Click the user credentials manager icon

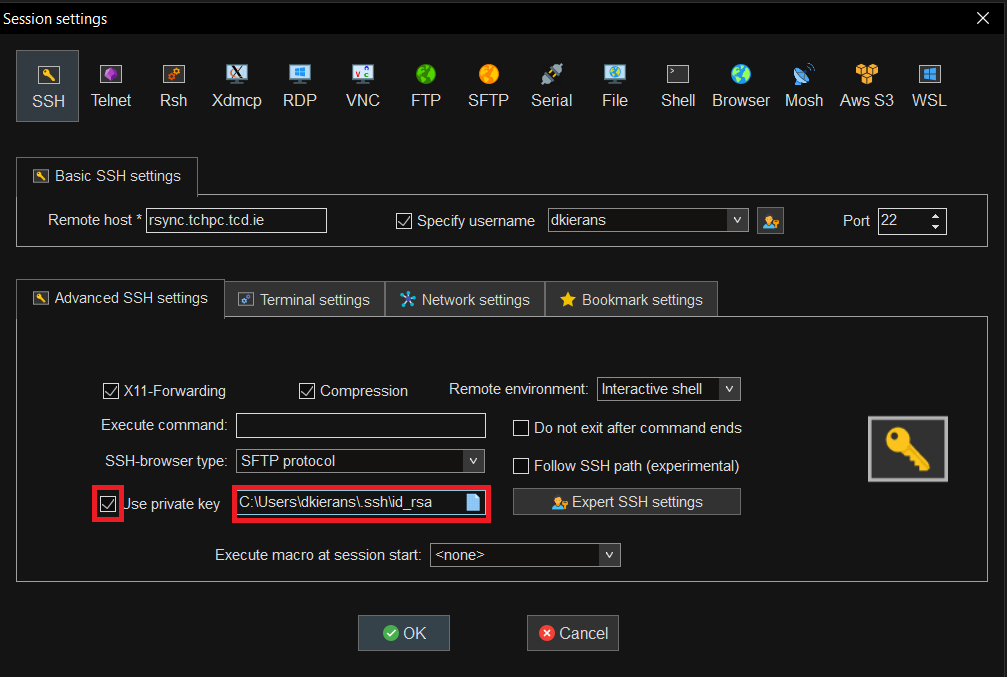coord(770,221)
